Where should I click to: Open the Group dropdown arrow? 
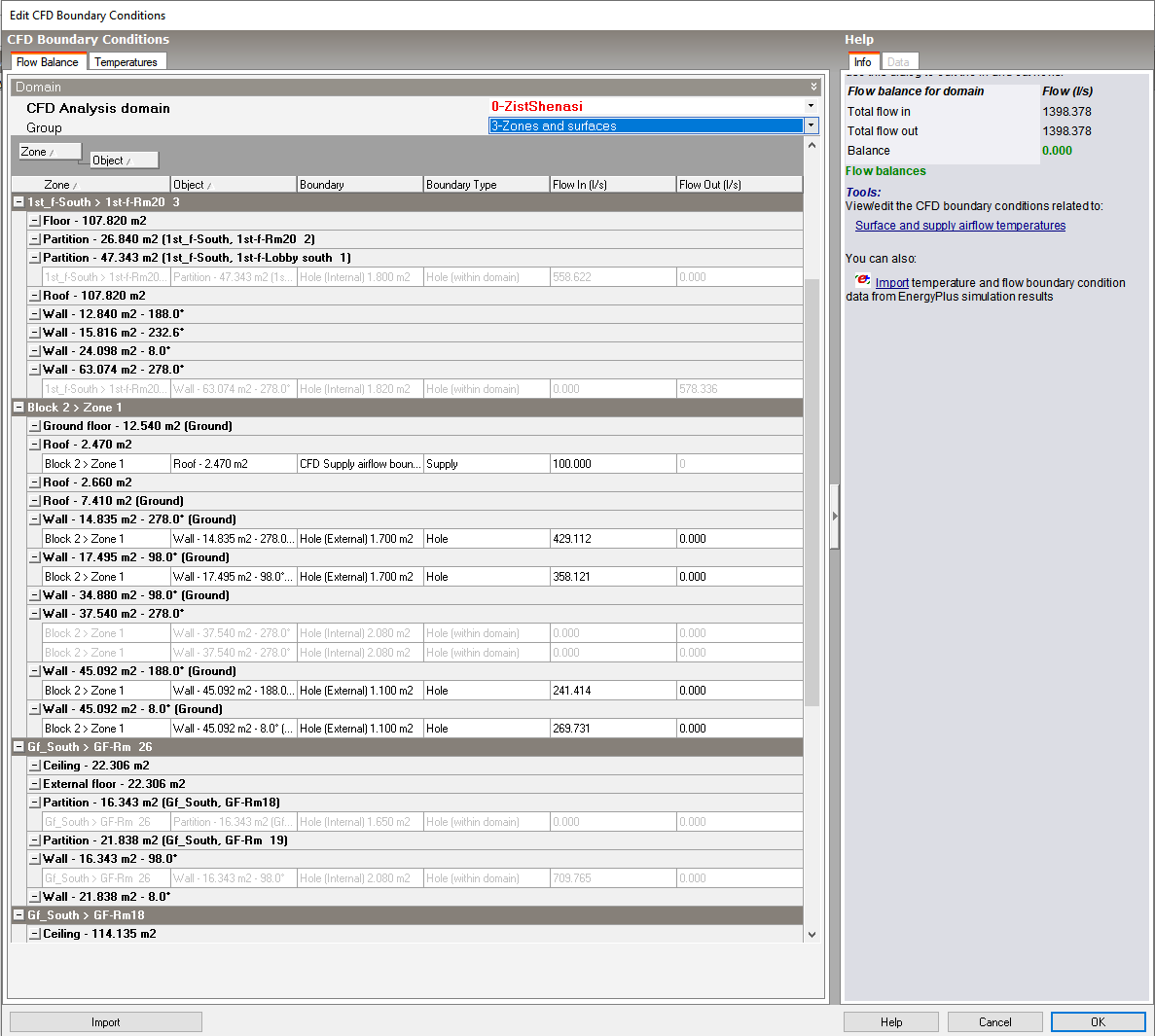pyautogui.click(x=811, y=125)
